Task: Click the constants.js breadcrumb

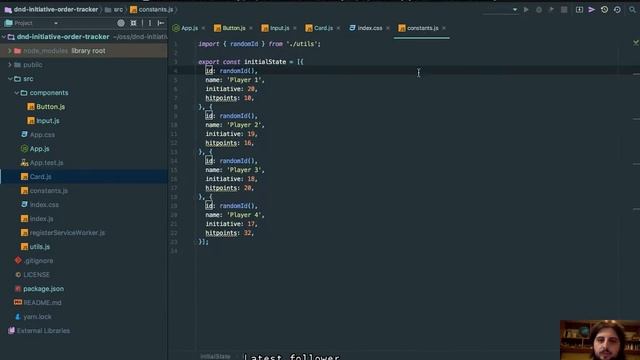Action: 152,9
